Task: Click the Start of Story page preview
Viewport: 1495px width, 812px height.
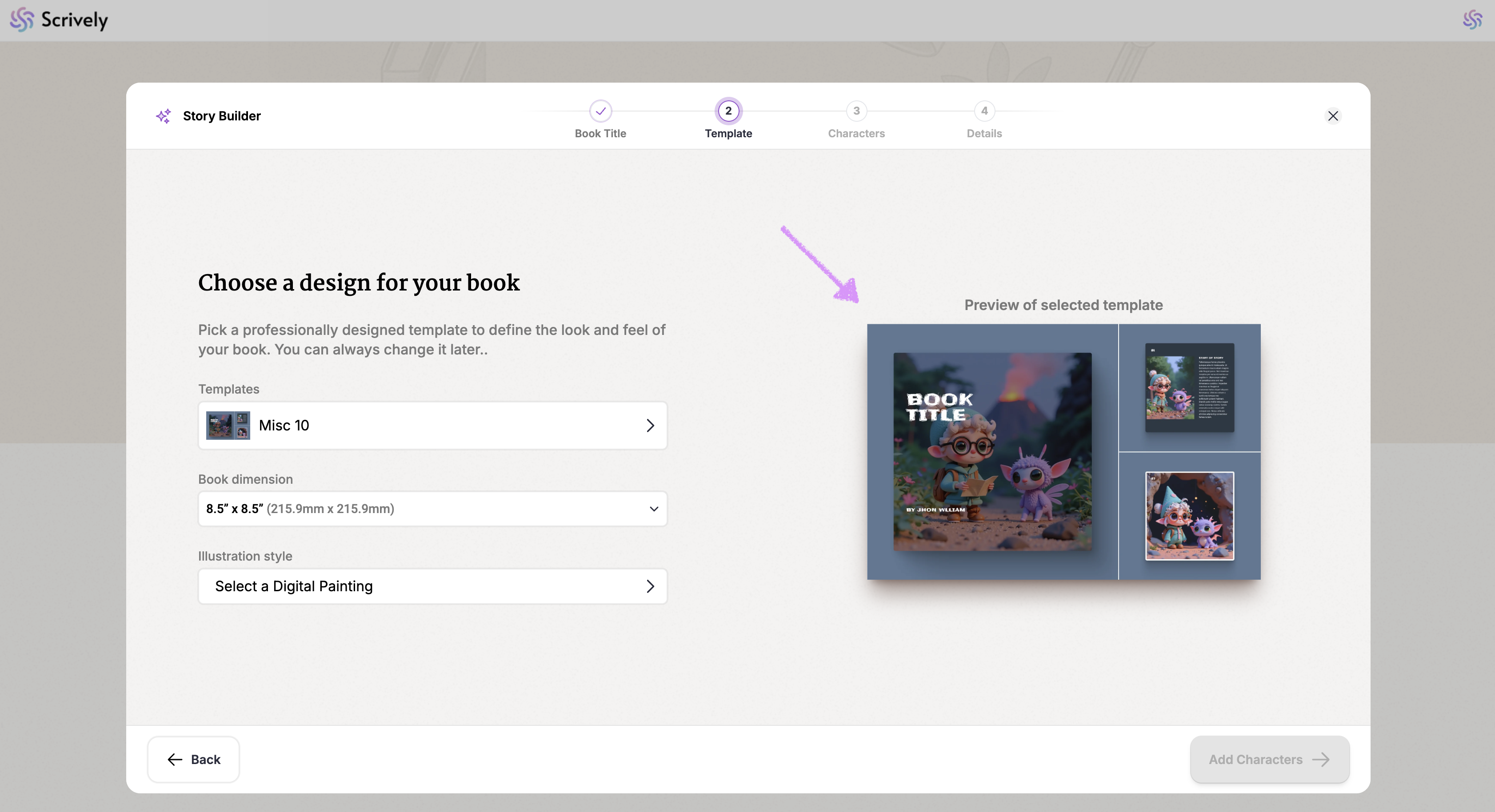Action: (1189, 387)
